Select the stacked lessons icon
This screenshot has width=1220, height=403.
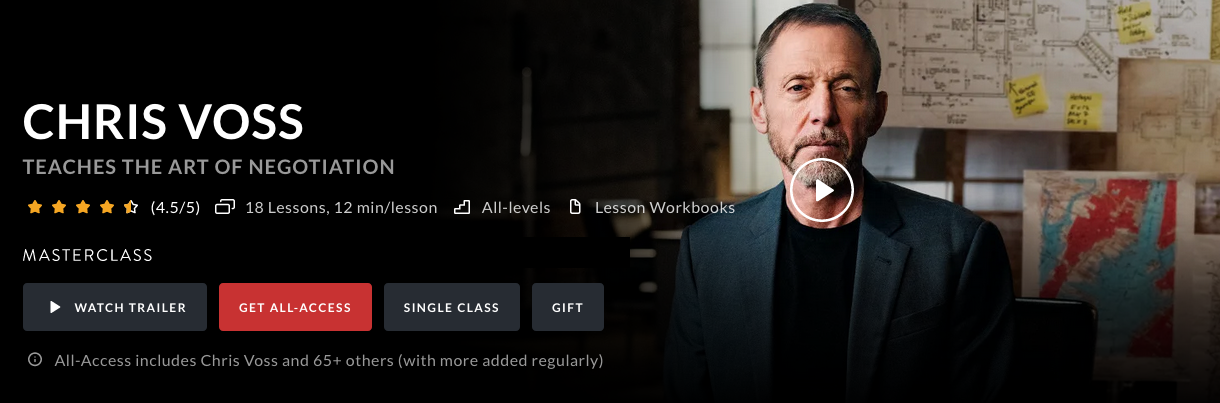[x=225, y=207]
